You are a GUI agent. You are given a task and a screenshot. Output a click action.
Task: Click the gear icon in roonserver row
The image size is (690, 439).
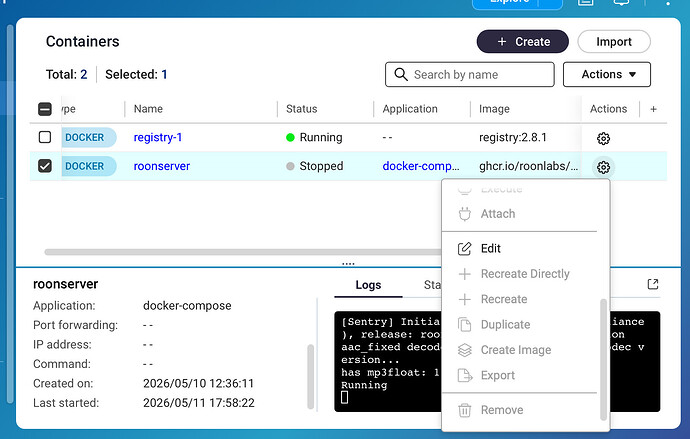click(x=603, y=167)
